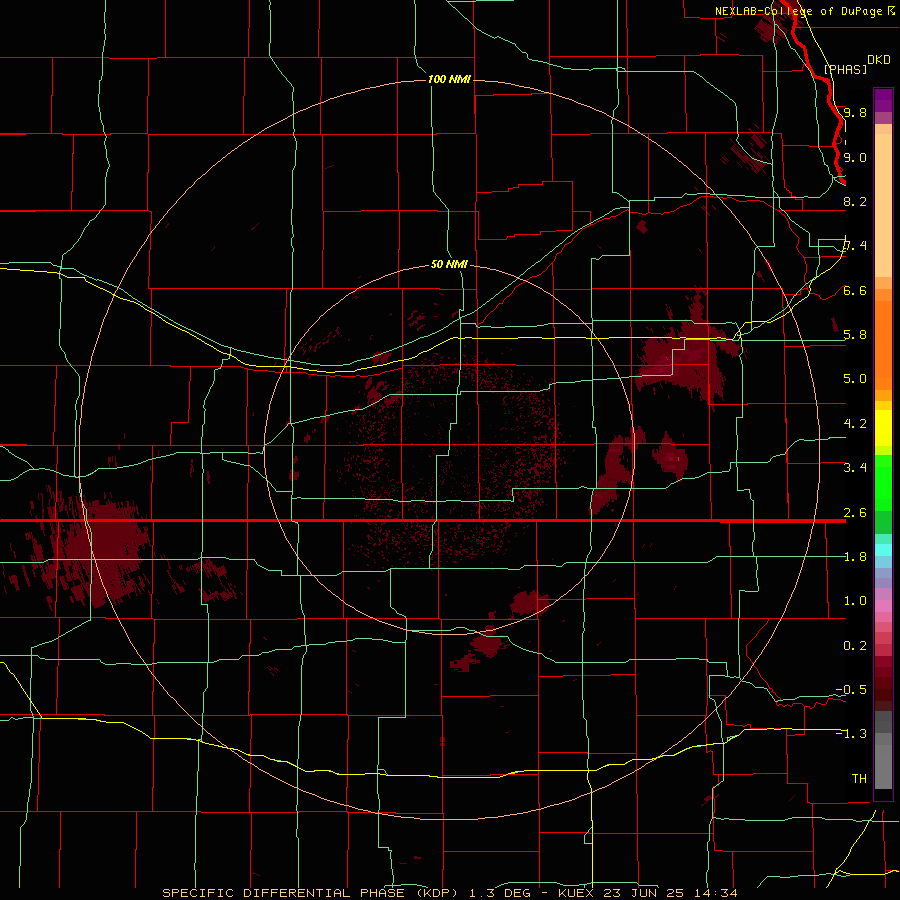Pick the gray band at the color scale bottom

(x=883, y=751)
